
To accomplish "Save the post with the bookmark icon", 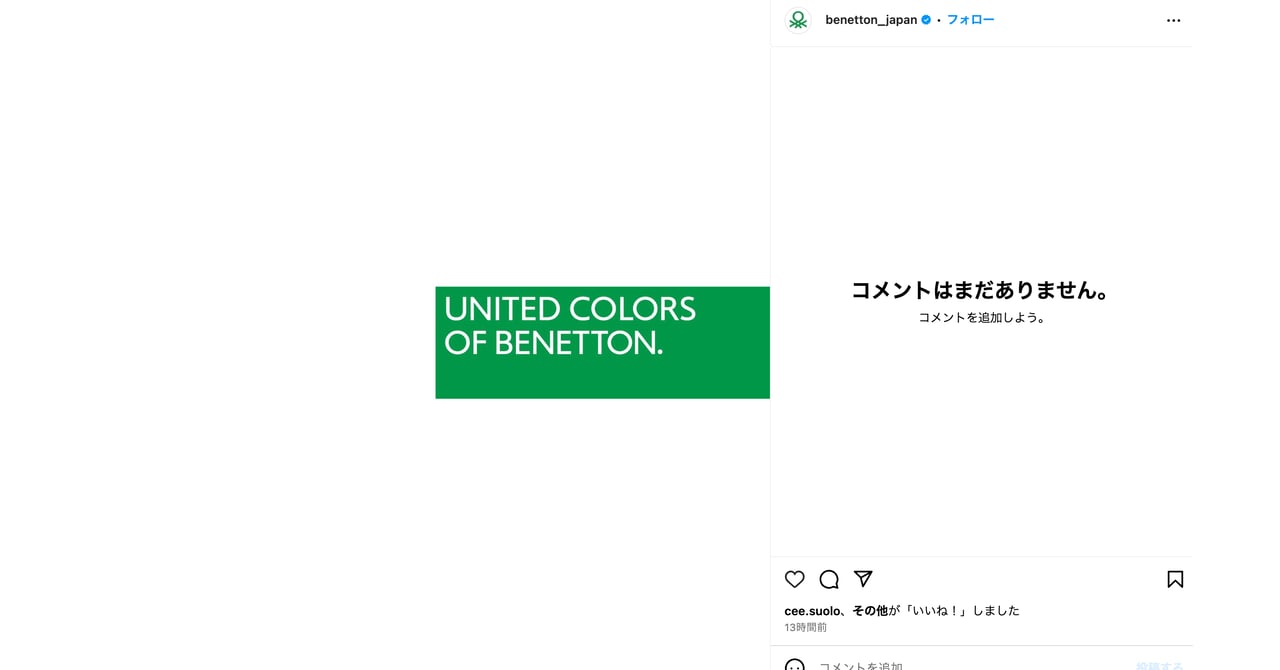I will coord(1175,579).
